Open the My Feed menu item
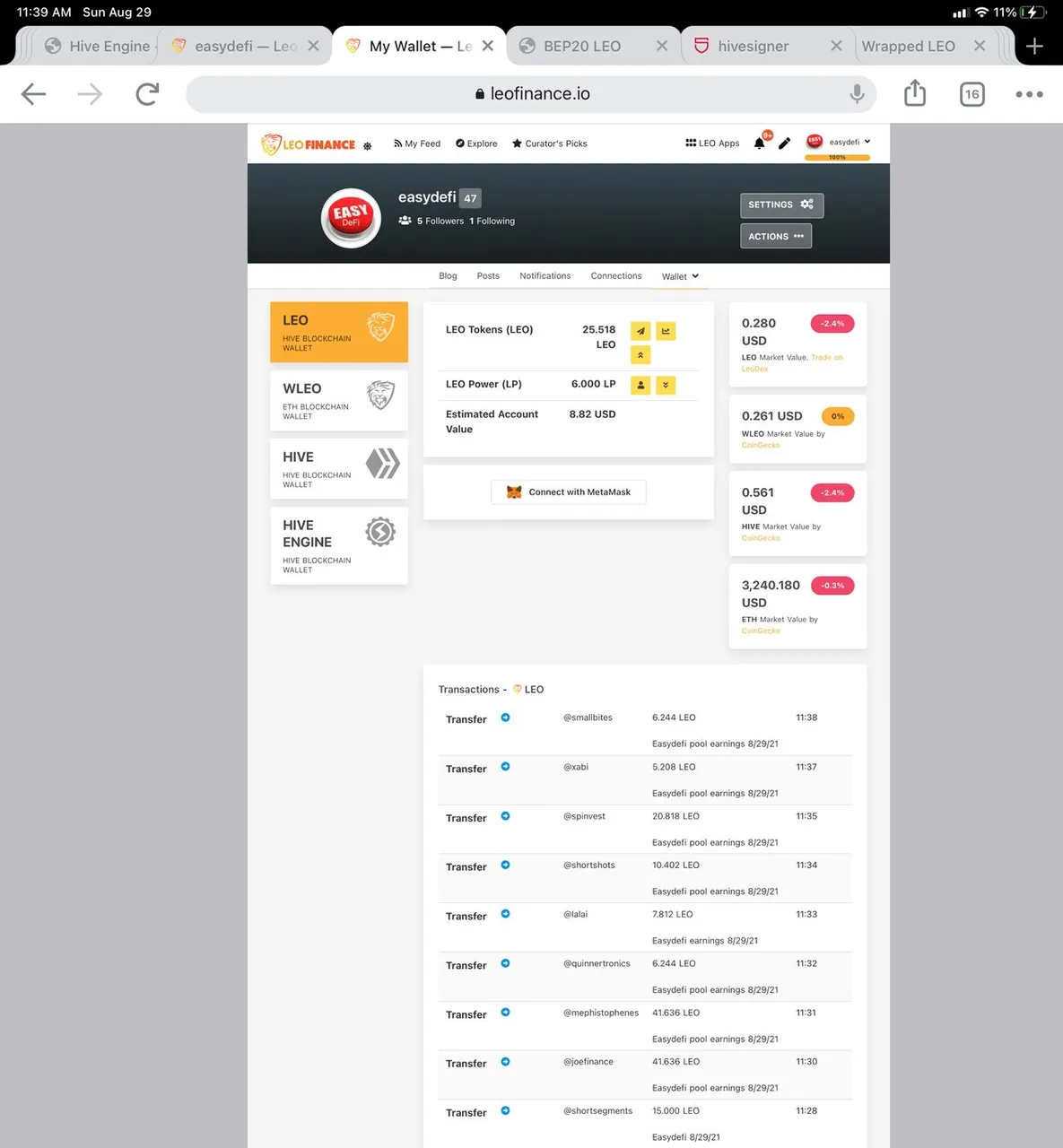 [417, 143]
